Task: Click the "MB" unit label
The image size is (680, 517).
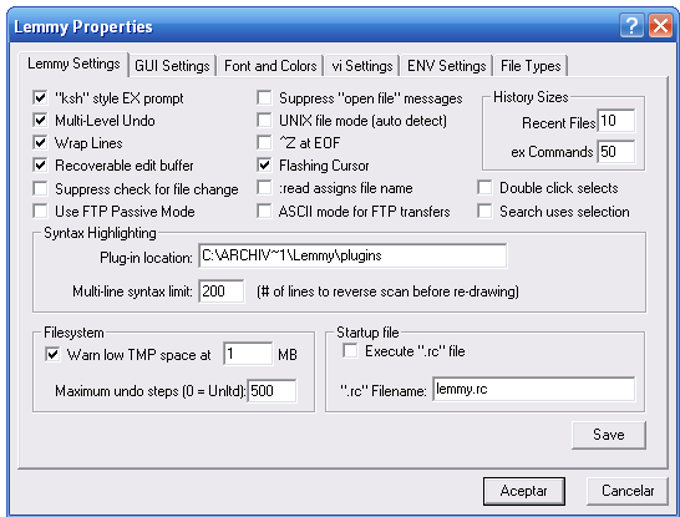Action: 288,355
